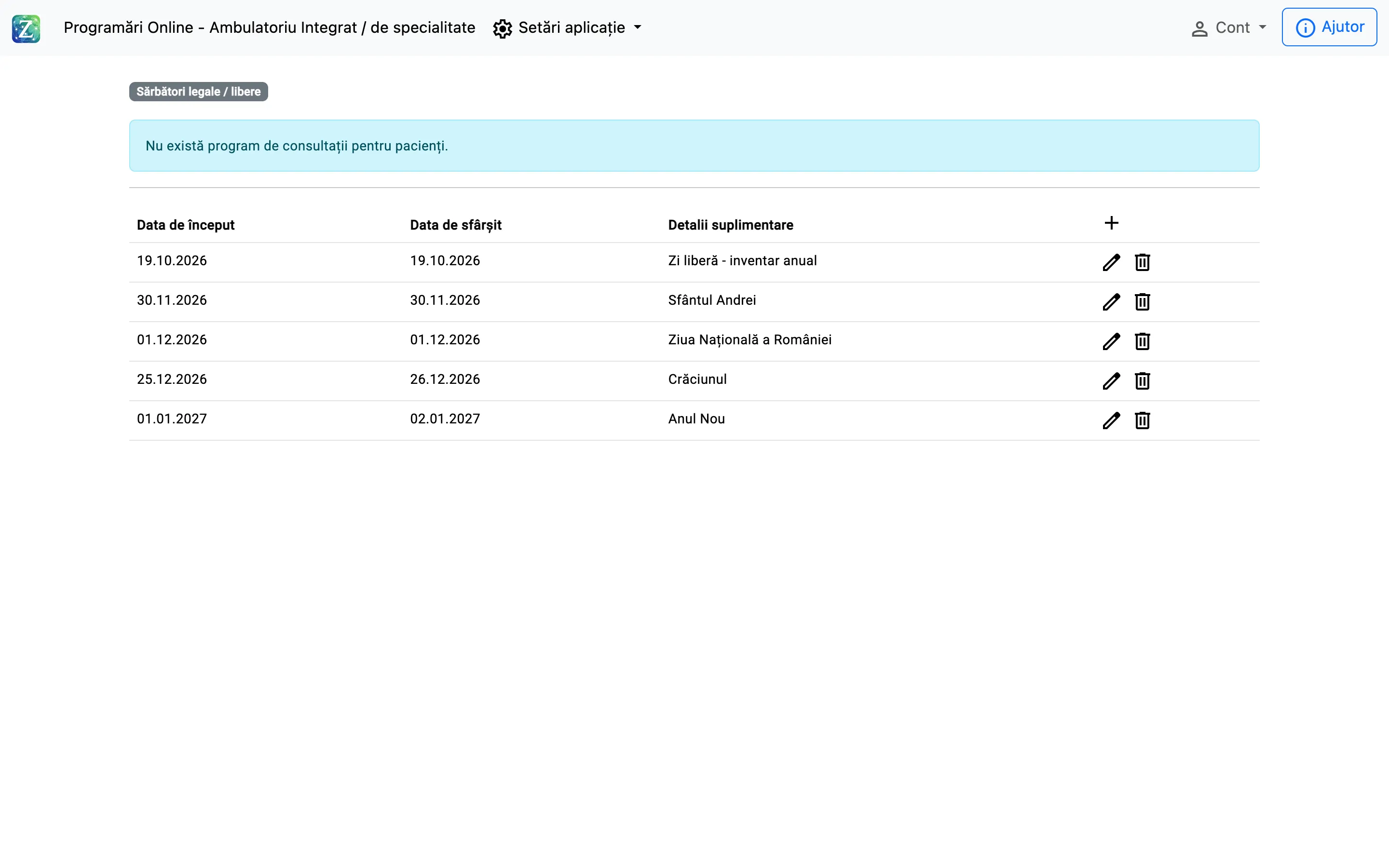Open the Cont account dropdown

click(1228, 27)
